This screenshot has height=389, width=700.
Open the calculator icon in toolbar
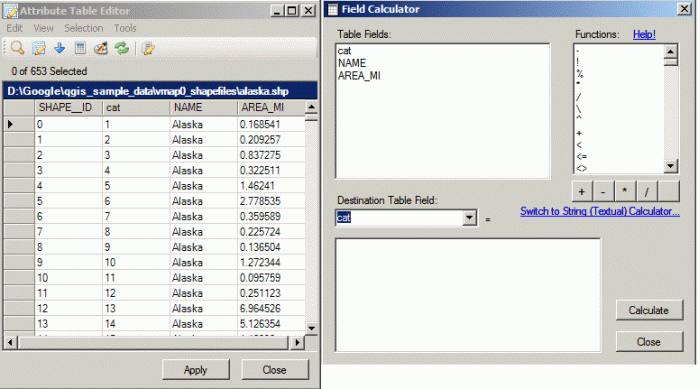(x=80, y=48)
